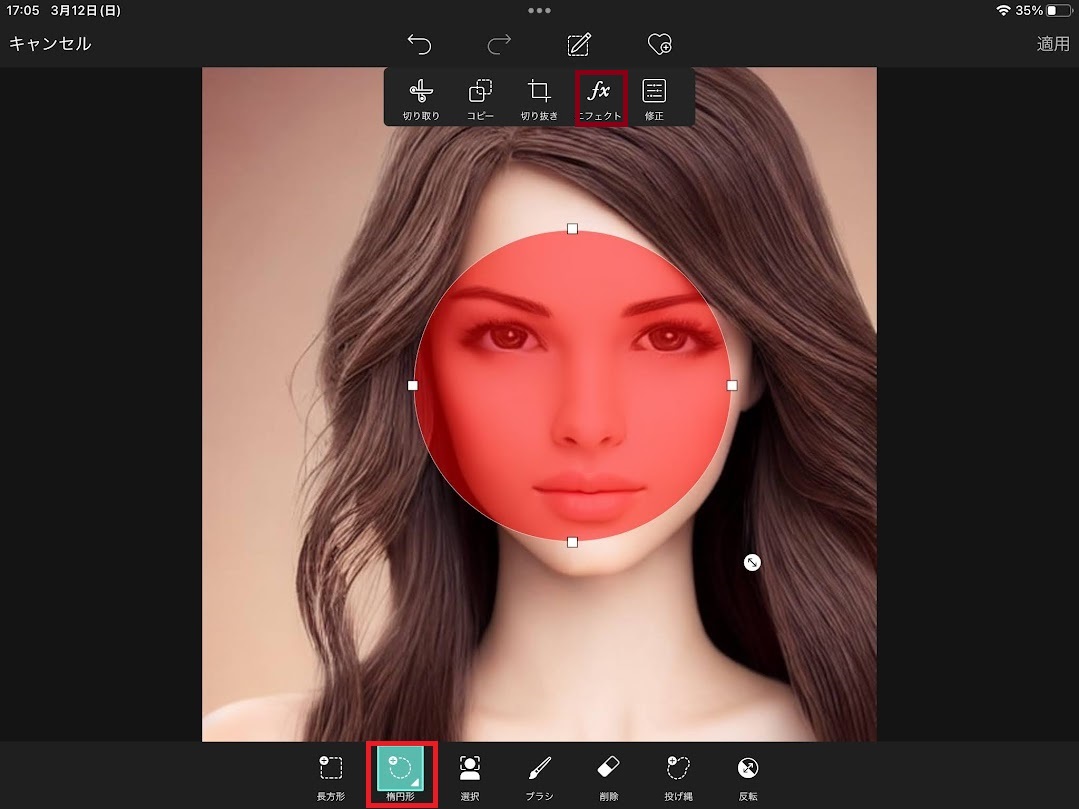Activate the 選択 person select tool
The image size is (1079, 809).
pyautogui.click(x=470, y=775)
